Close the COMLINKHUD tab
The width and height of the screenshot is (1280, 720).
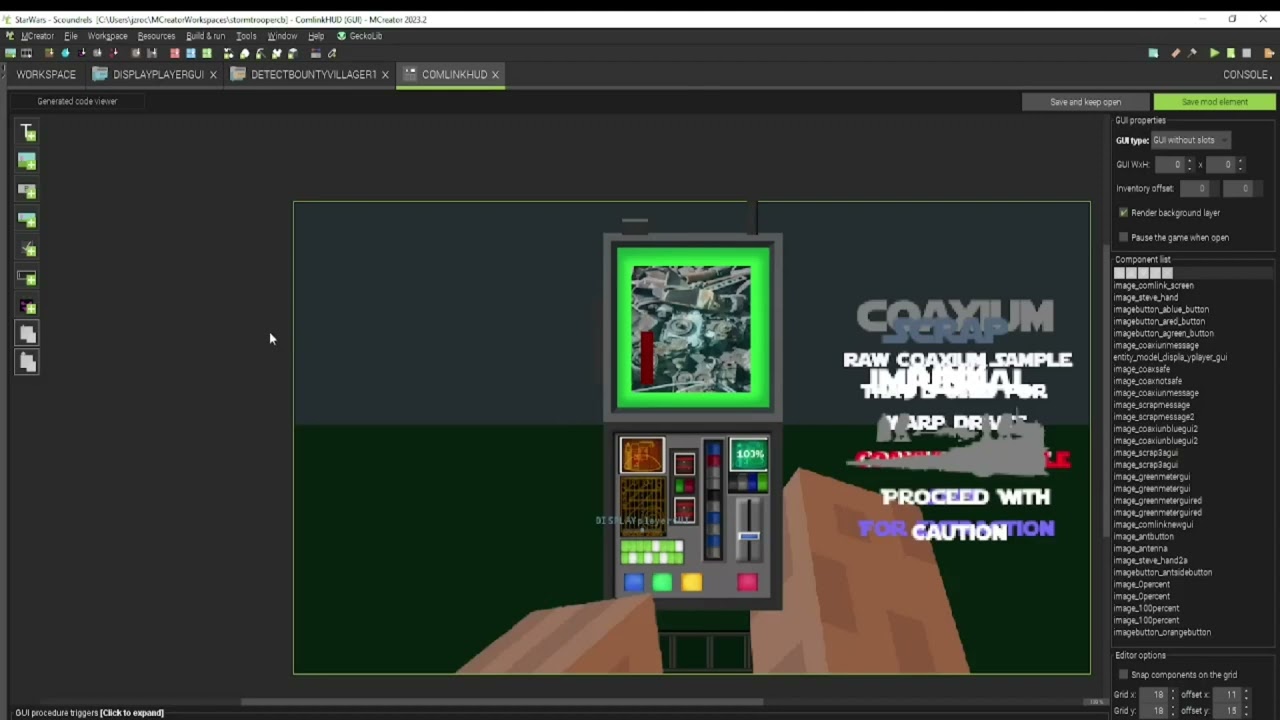tap(494, 75)
